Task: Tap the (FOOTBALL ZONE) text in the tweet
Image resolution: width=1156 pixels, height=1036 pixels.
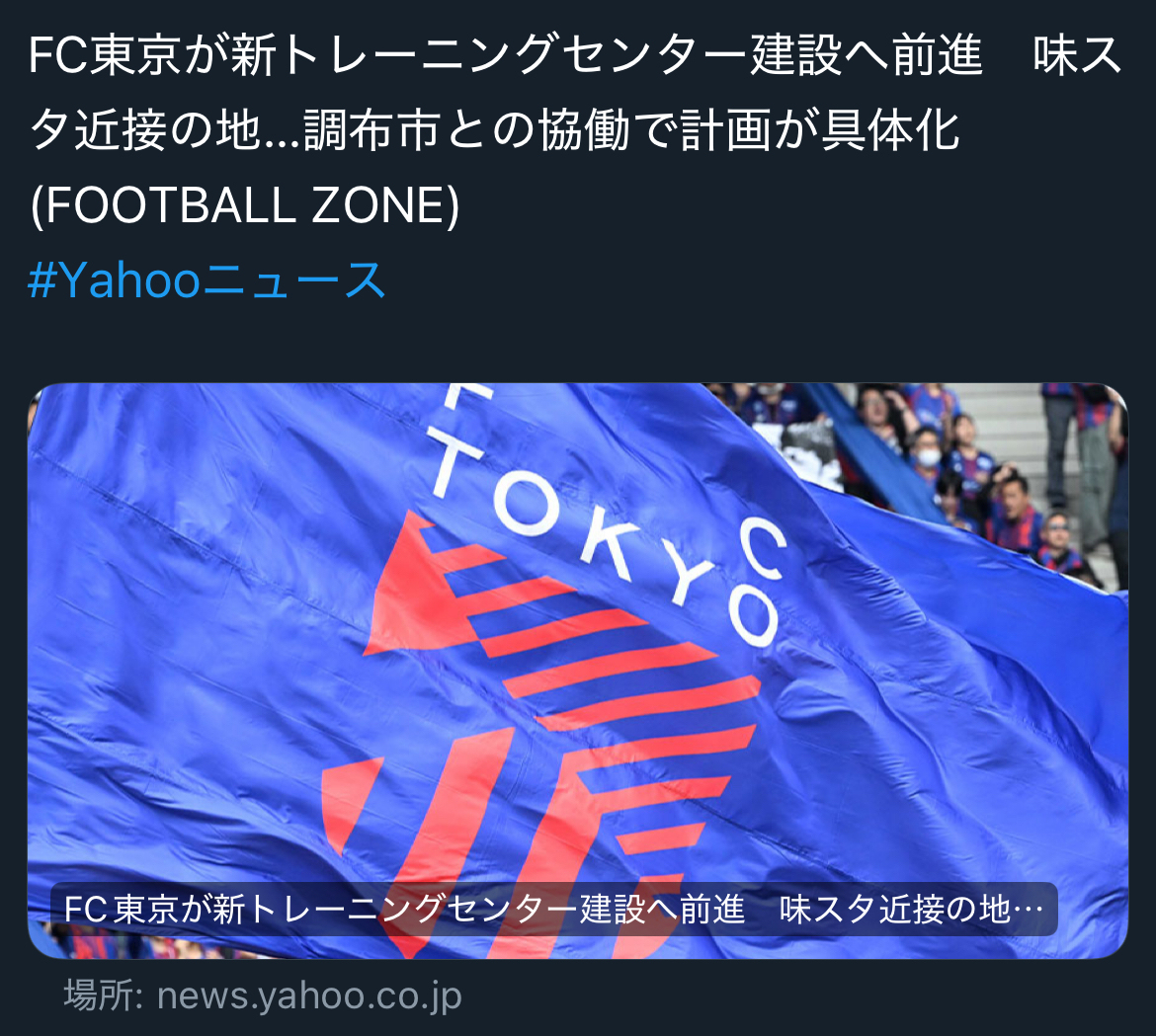Action: [244, 205]
